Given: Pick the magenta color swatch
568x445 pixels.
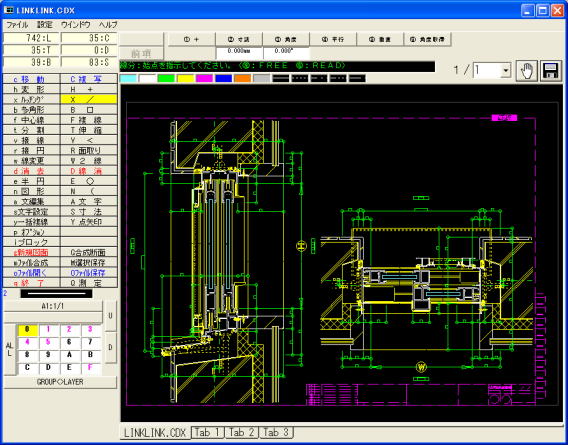Looking at the screenshot, I should 204,78.
